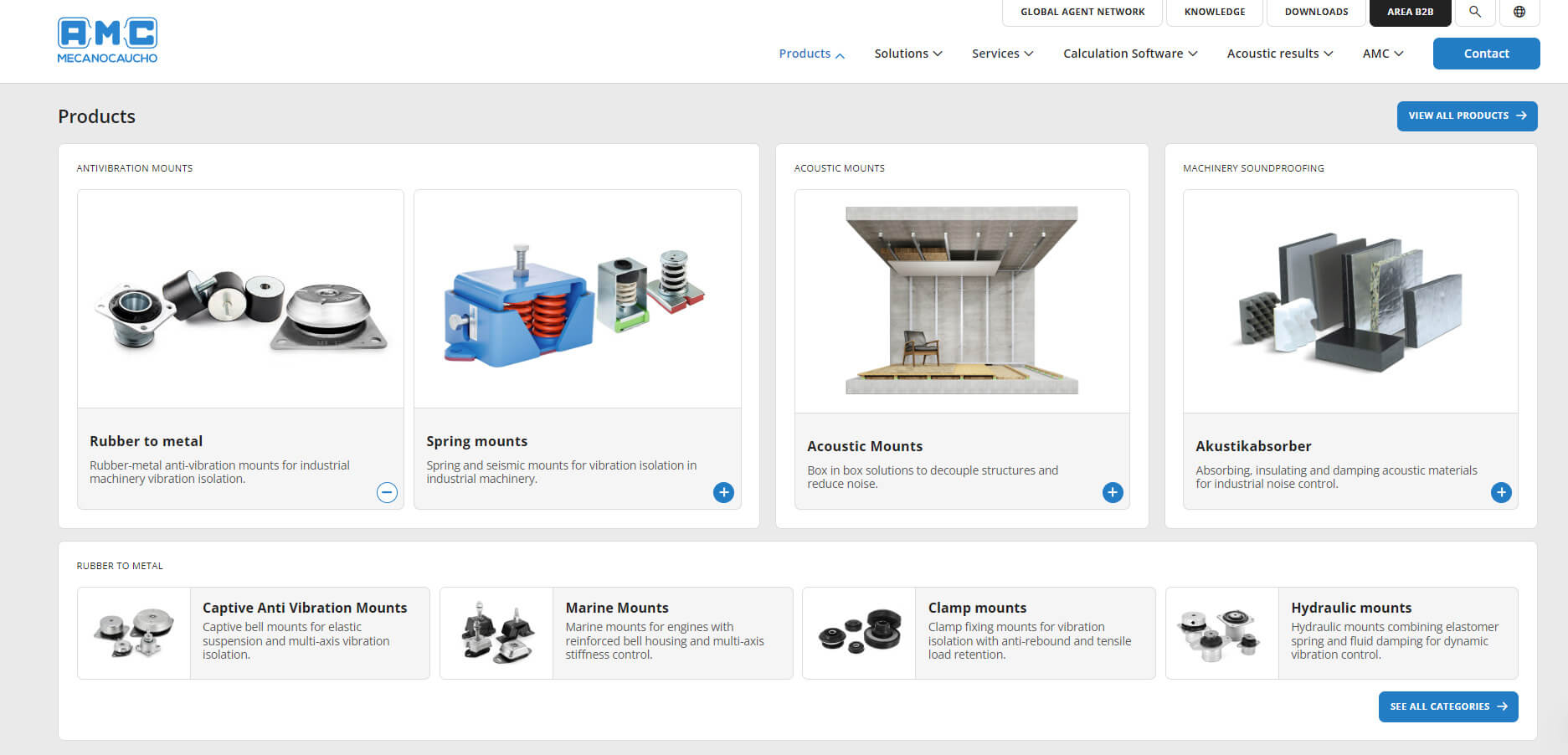The width and height of the screenshot is (1568, 755).
Task: Select the Acoustic Mounts heading
Action: (x=865, y=446)
